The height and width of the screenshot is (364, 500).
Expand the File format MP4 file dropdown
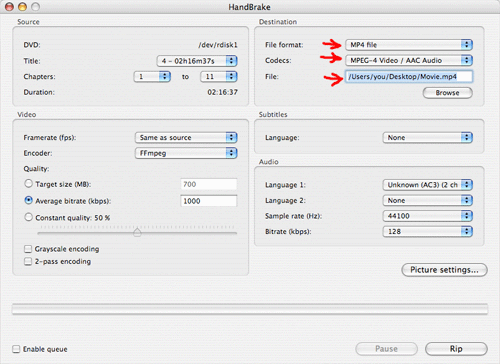(x=409, y=45)
